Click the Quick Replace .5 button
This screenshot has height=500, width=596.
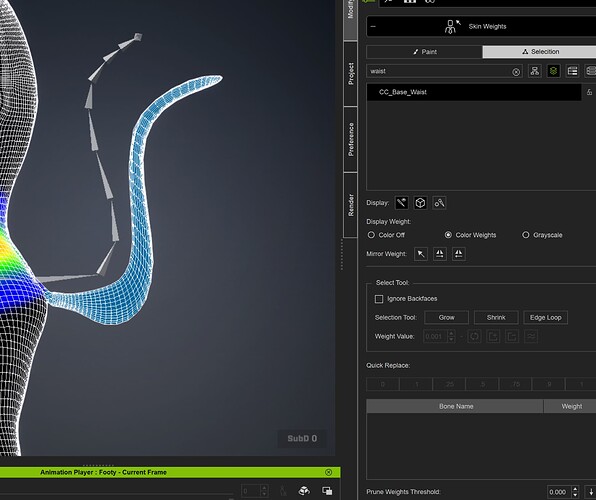click(x=482, y=384)
